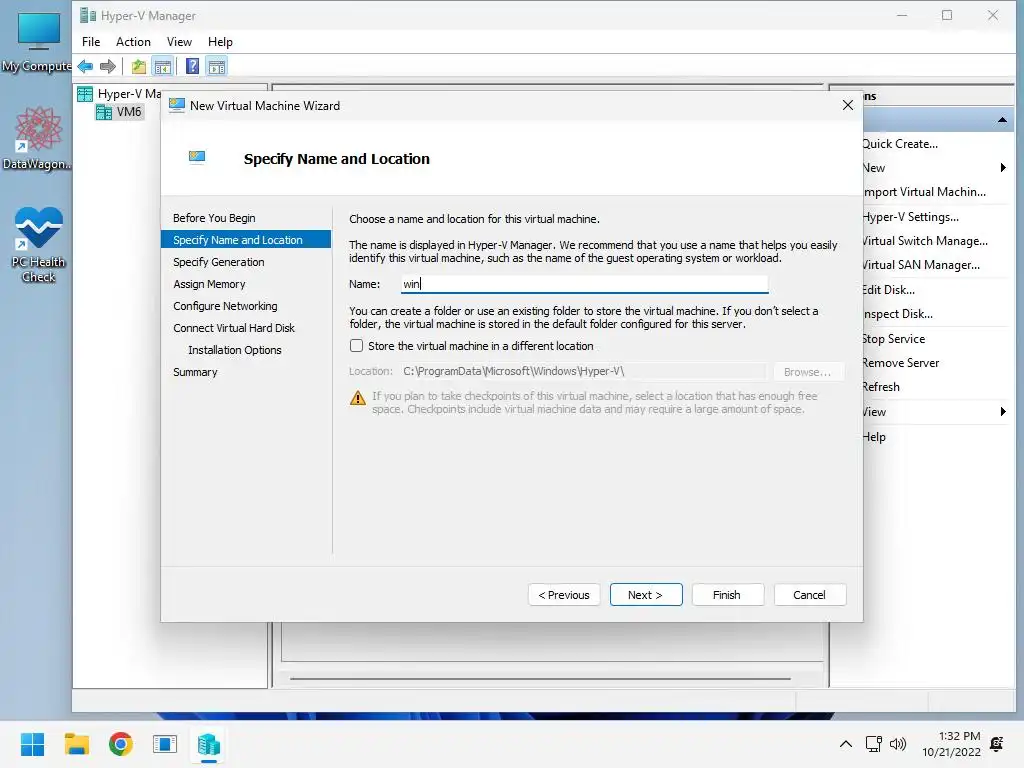Expand the New submenu arrow in Actions
The image size is (1024, 768).
1003,168
